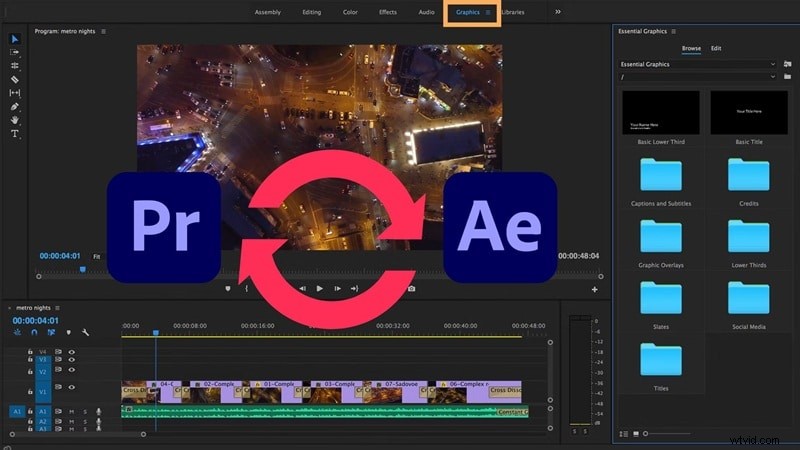Open the Essential Graphics library dropdown

[x=697, y=64]
